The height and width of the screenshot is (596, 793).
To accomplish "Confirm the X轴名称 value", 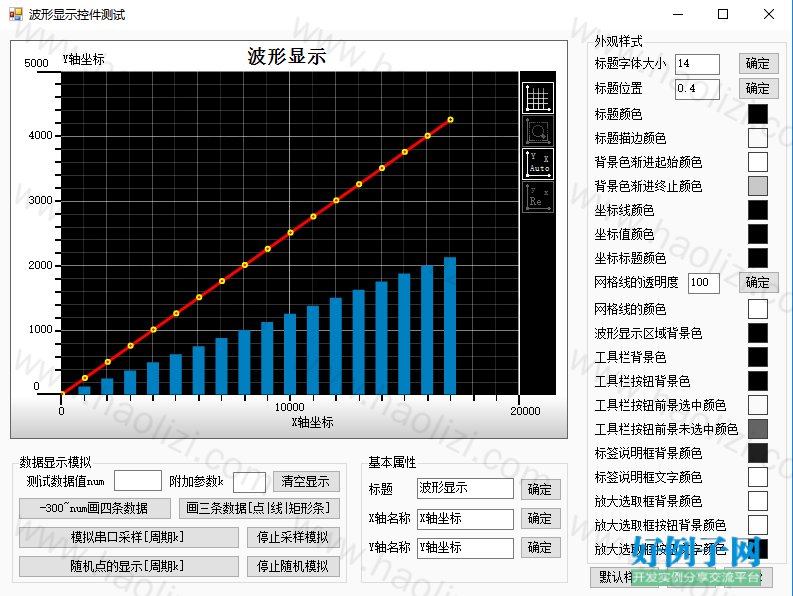I will coord(540,519).
